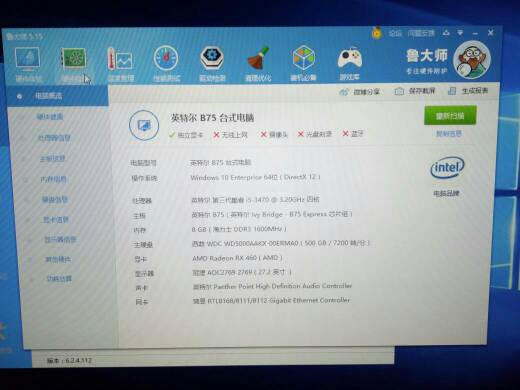520x390 pixels.
Task: Click the Panther Point High Definition Audio value
Action: pos(272,286)
